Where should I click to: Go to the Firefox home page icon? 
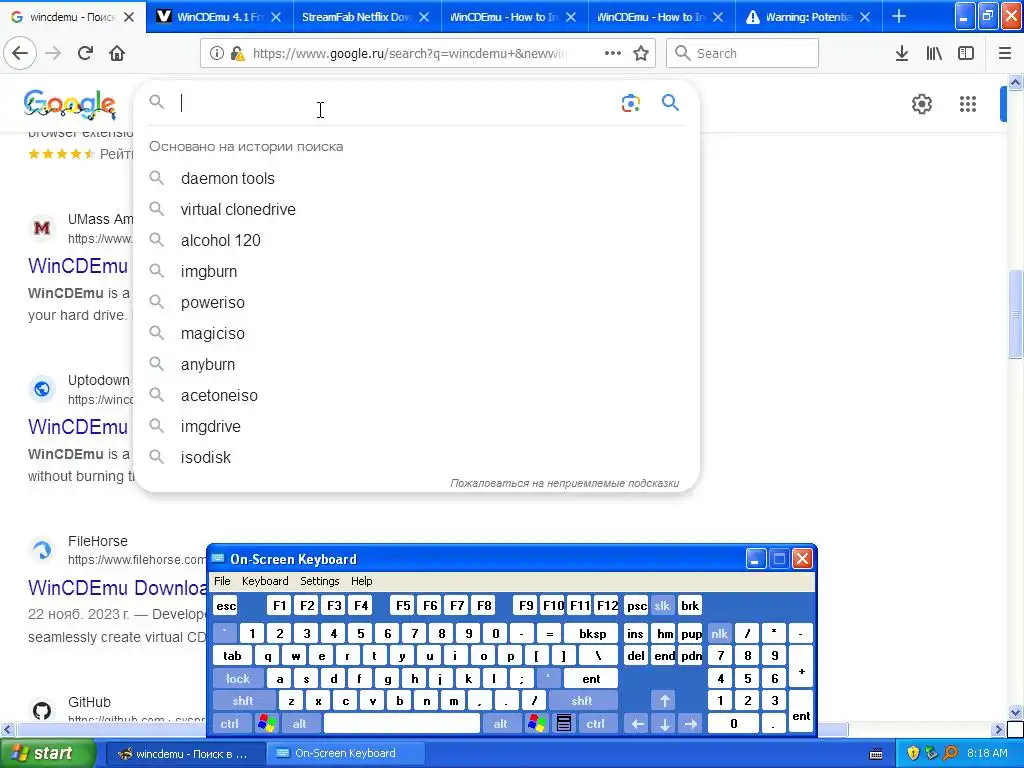click(x=117, y=53)
